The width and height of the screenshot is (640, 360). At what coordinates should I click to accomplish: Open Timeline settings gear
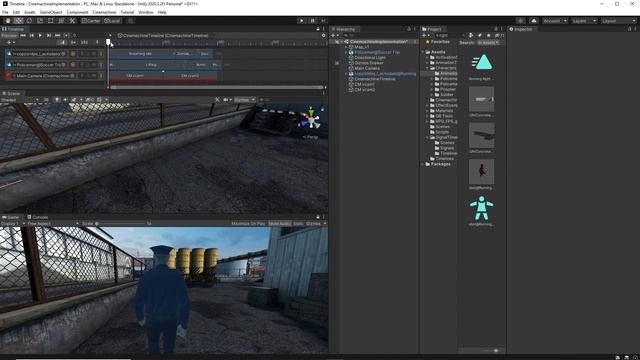click(x=324, y=36)
